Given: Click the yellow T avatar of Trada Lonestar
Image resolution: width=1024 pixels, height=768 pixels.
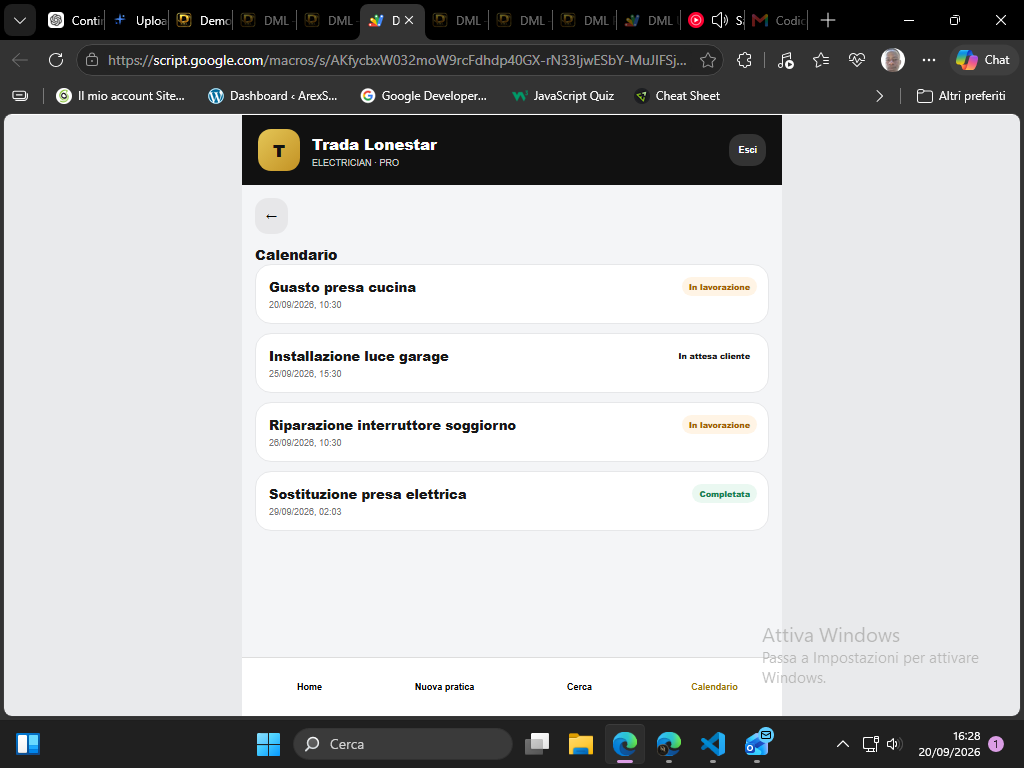Looking at the screenshot, I should click(279, 150).
